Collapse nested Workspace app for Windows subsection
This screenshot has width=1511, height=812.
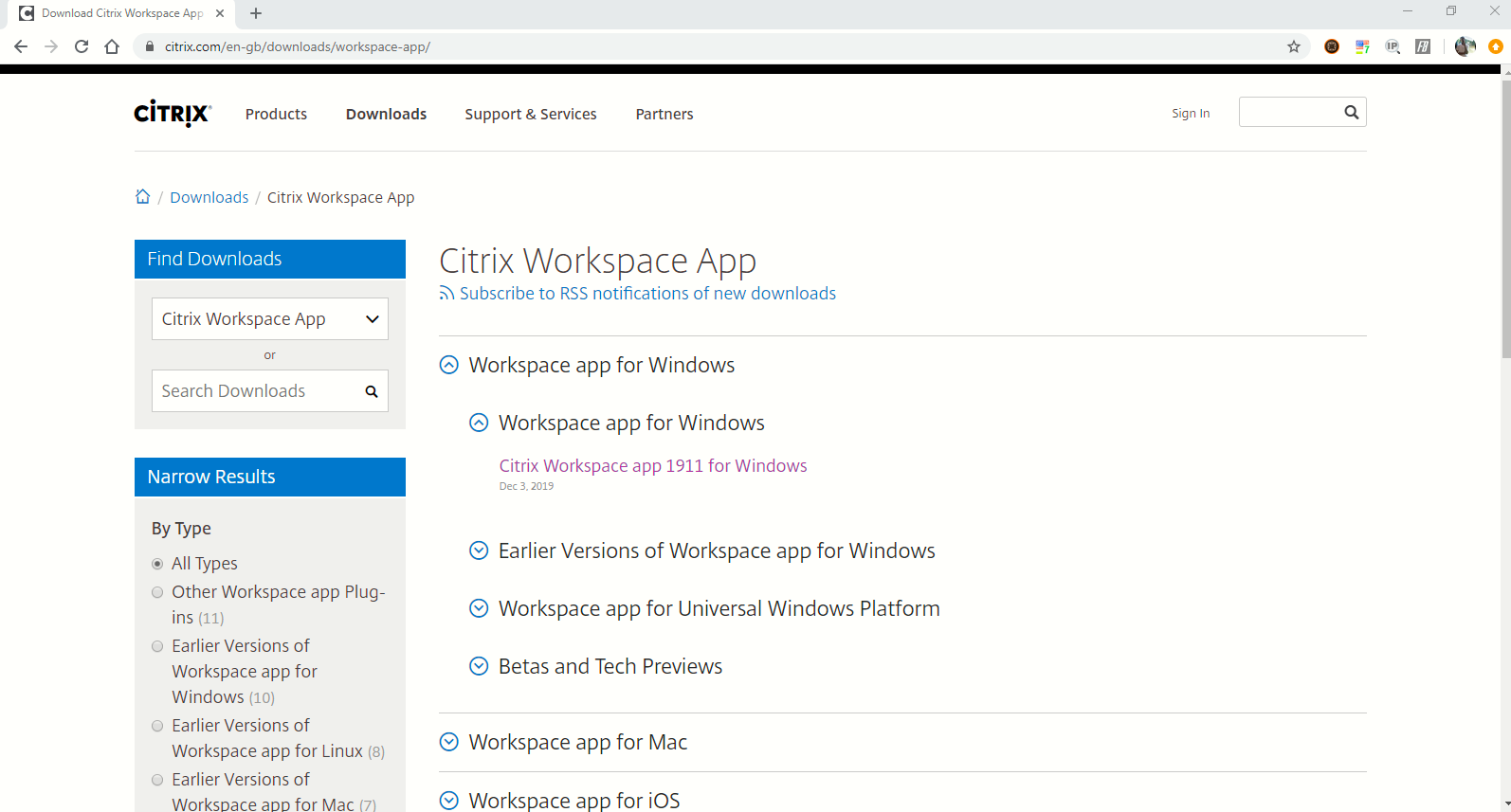pos(480,423)
